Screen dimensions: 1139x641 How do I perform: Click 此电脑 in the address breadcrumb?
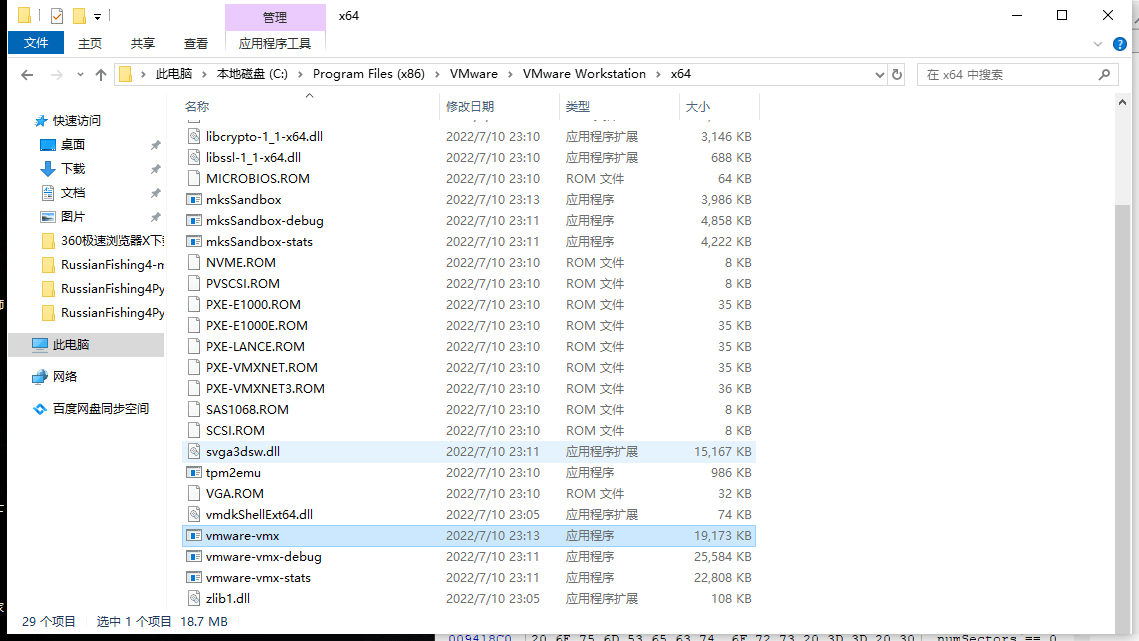(174, 74)
